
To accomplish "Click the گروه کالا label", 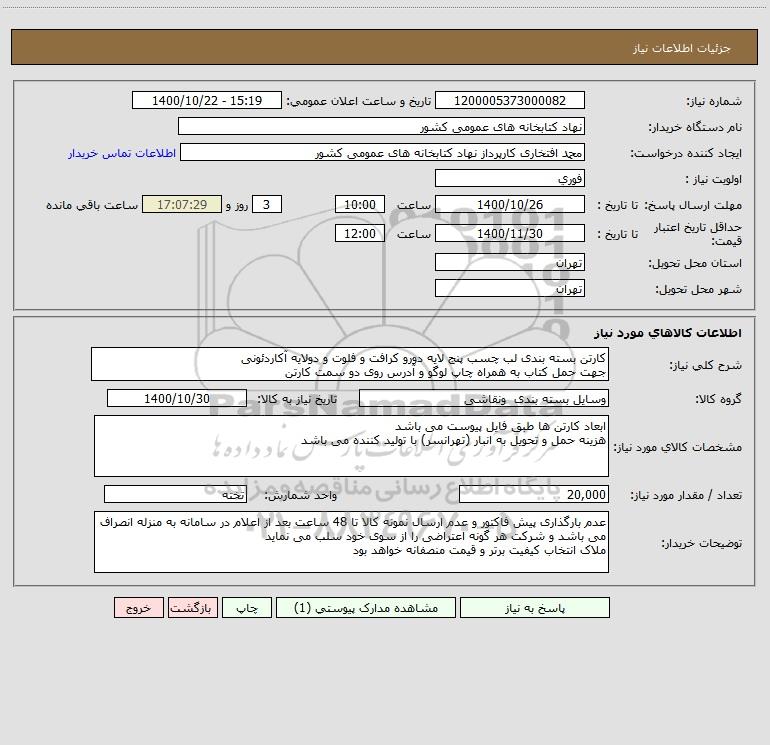I will click(x=718, y=399).
